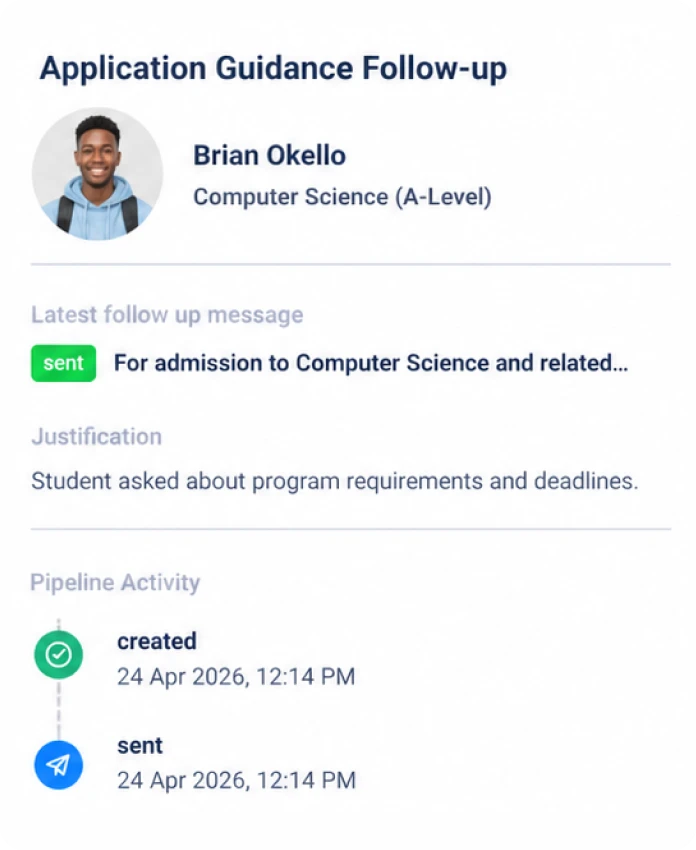Screen dimensions: 696x850
Task: Click the Pipeline Activity section heading
Action: click(x=115, y=582)
